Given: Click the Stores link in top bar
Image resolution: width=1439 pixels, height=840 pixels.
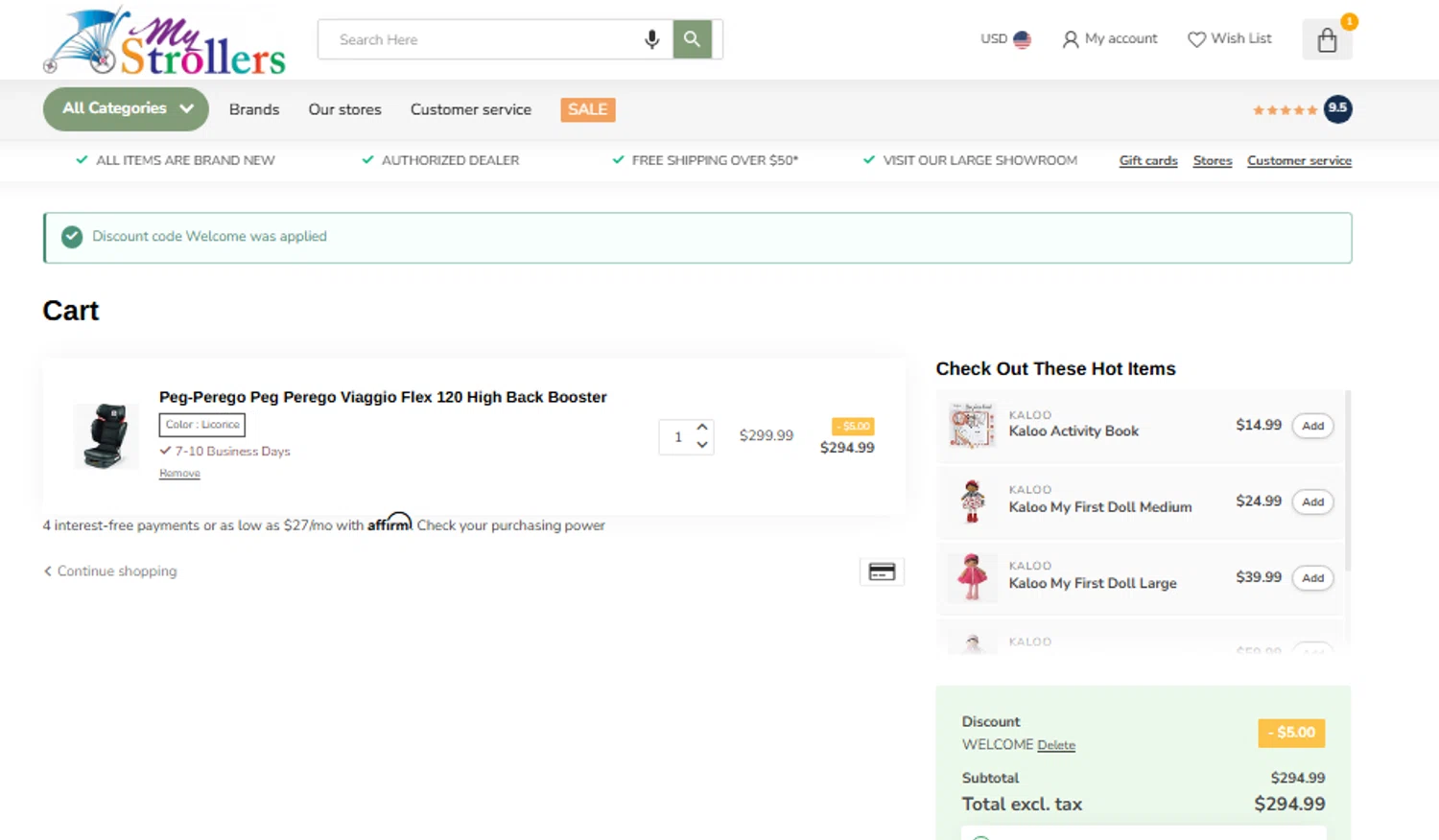Looking at the screenshot, I should point(1213,160).
